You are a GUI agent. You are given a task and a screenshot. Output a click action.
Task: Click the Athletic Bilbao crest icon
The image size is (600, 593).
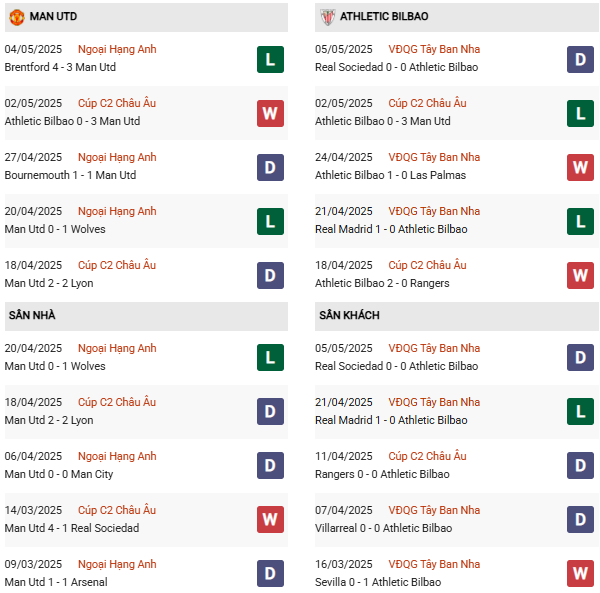pyautogui.click(x=328, y=17)
